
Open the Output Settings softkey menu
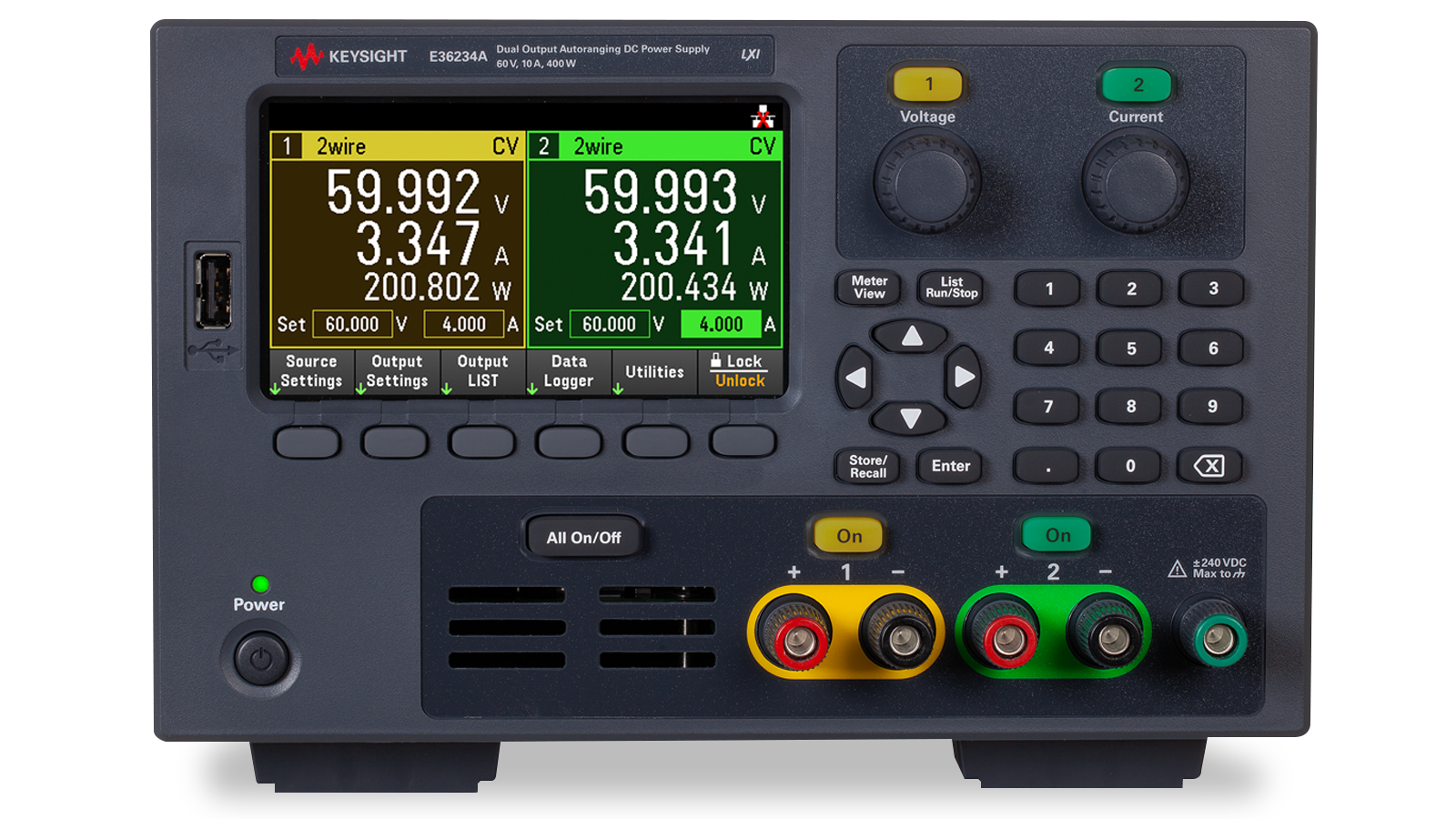396,371
